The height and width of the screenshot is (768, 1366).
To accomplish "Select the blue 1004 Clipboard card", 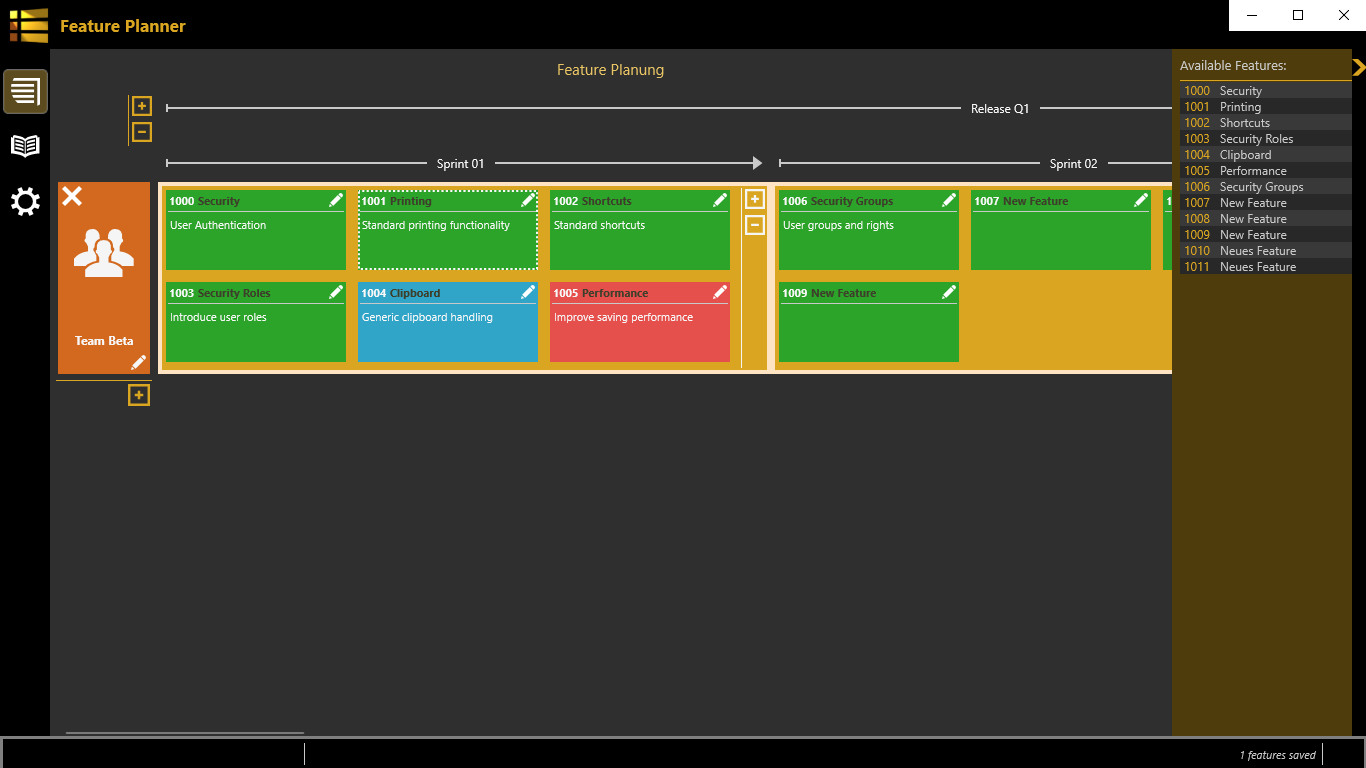I will 448,322.
